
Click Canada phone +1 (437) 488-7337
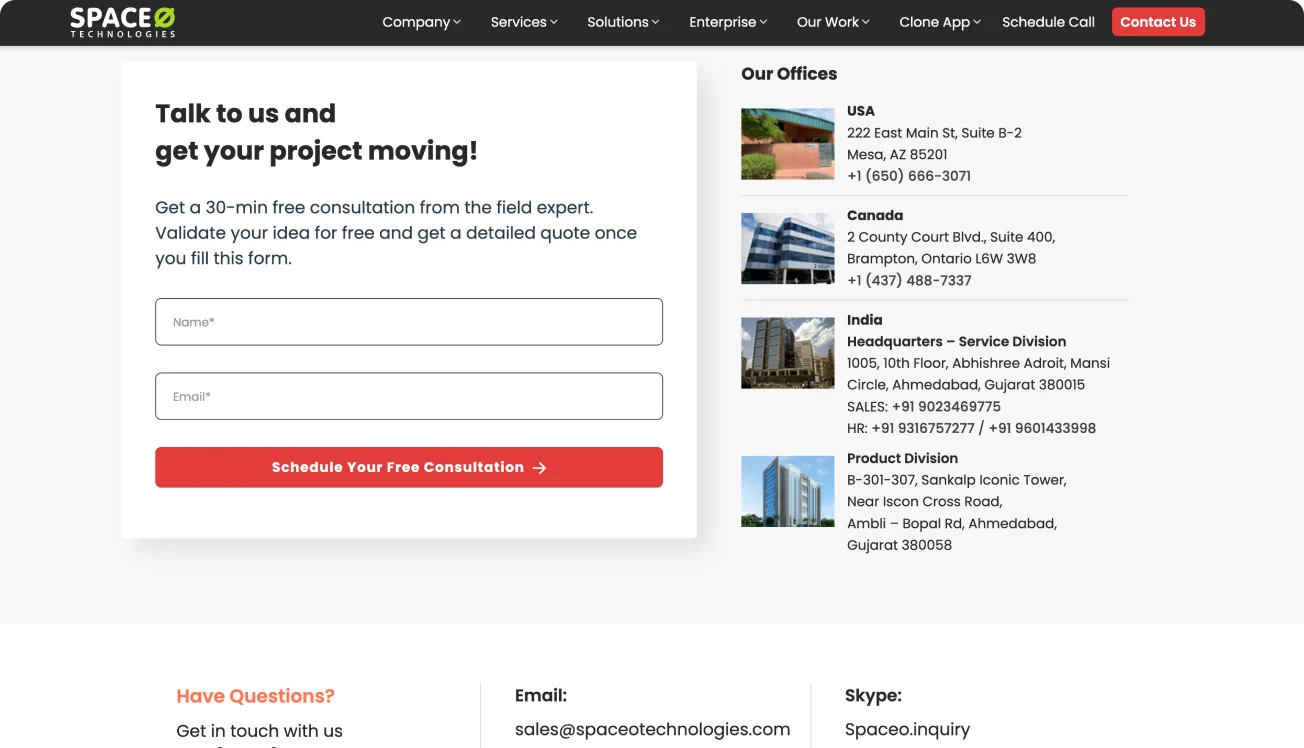[909, 280]
